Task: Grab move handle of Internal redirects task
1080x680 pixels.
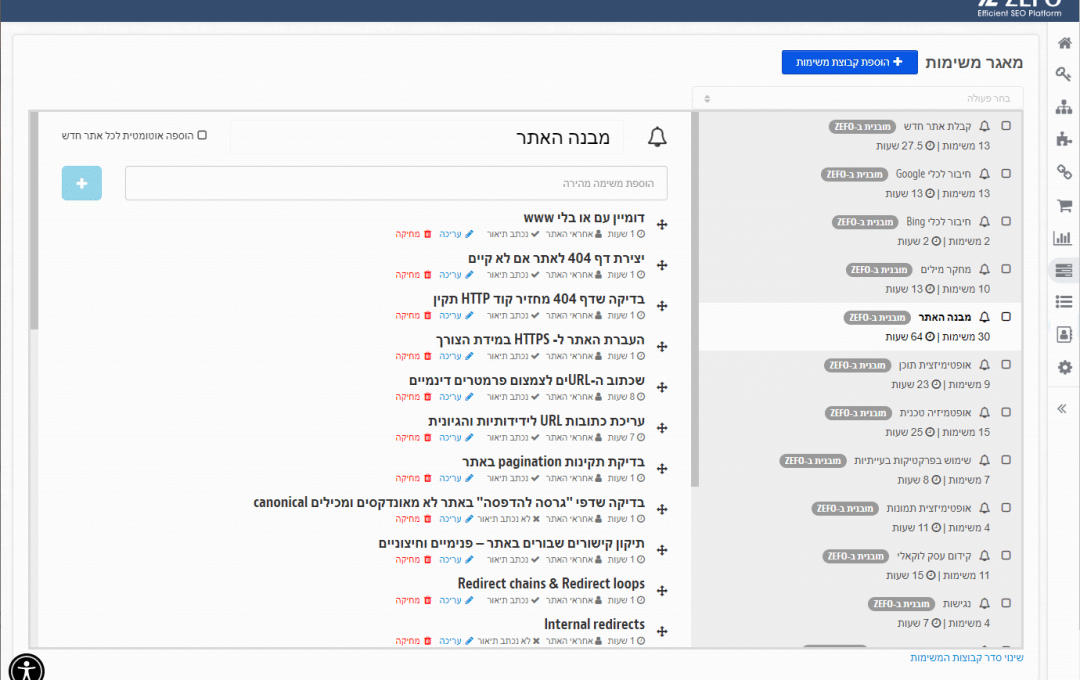Action: (x=662, y=631)
